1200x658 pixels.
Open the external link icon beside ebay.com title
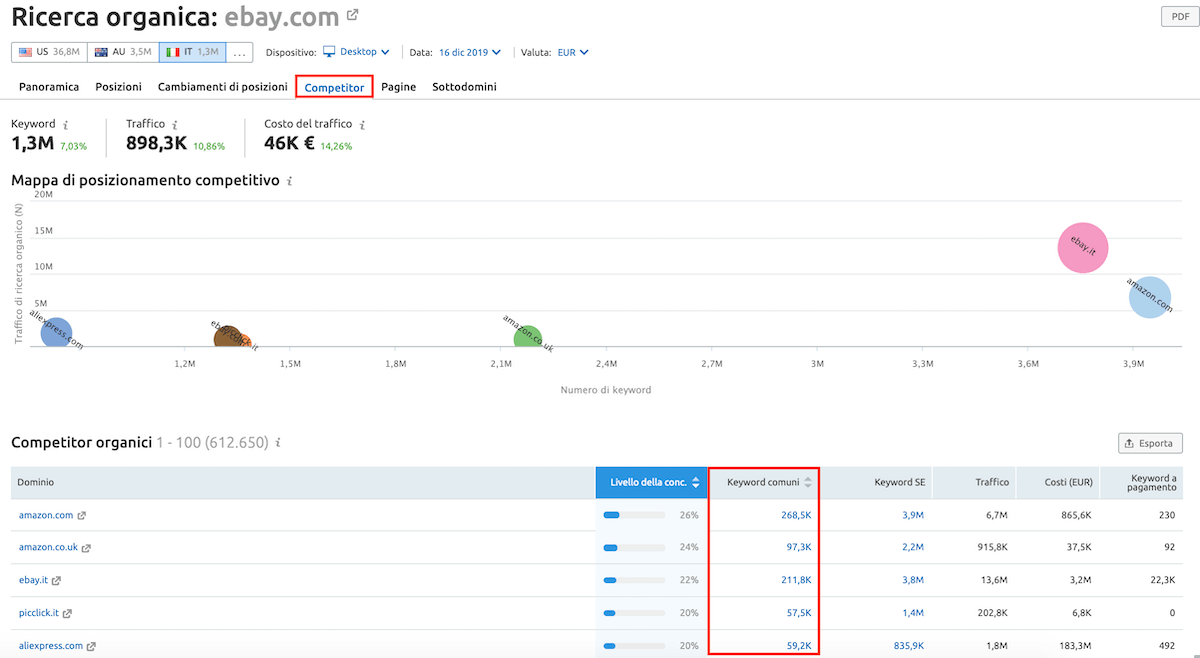350,15
